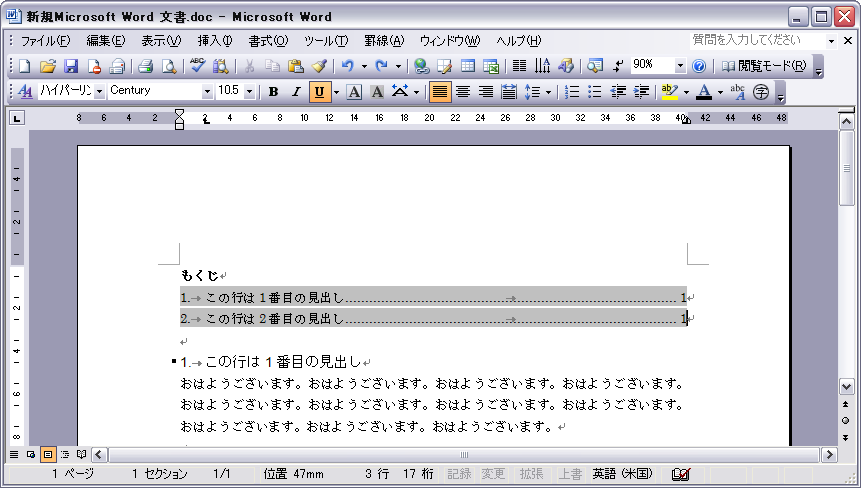Click the 閲覧モード(R) button
The width and height of the screenshot is (861, 488).
[764, 66]
